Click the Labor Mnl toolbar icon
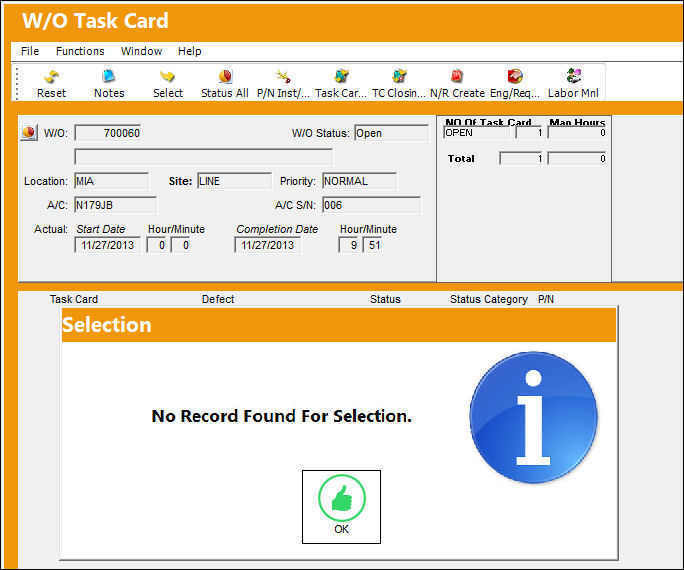684x570 pixels. point(573,83)
